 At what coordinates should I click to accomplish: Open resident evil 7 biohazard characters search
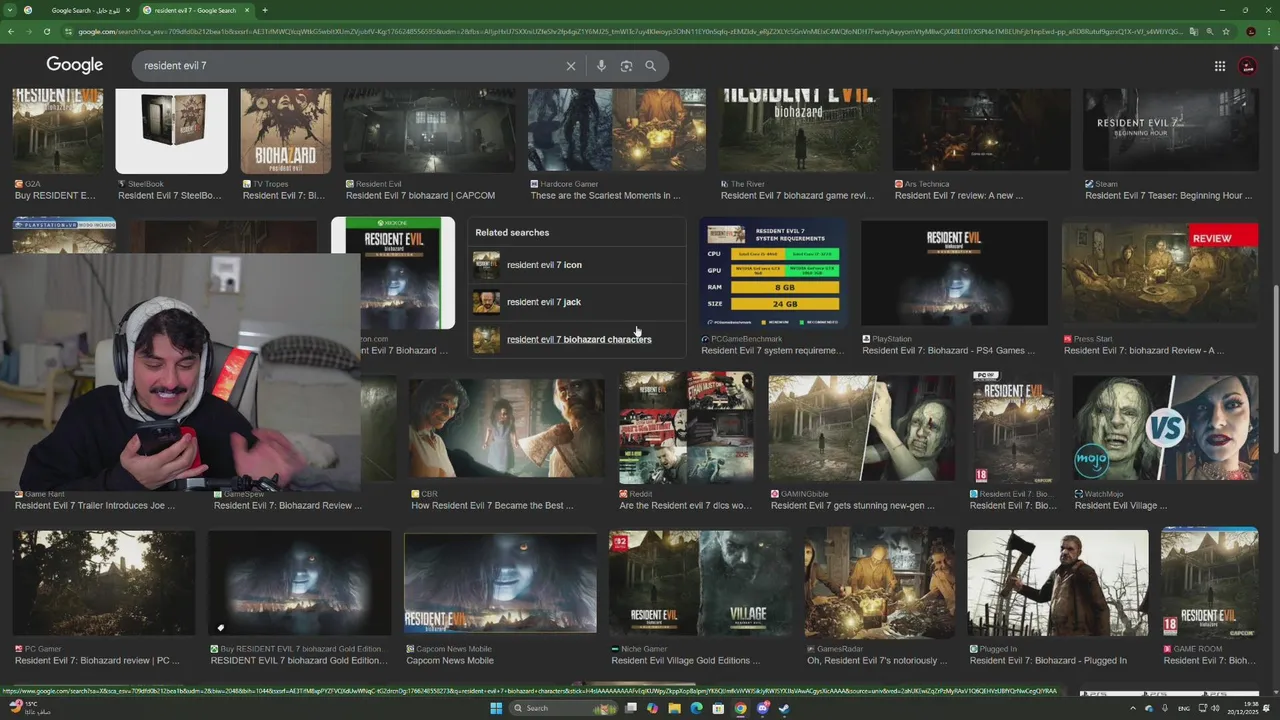click(x=578, y=339)
